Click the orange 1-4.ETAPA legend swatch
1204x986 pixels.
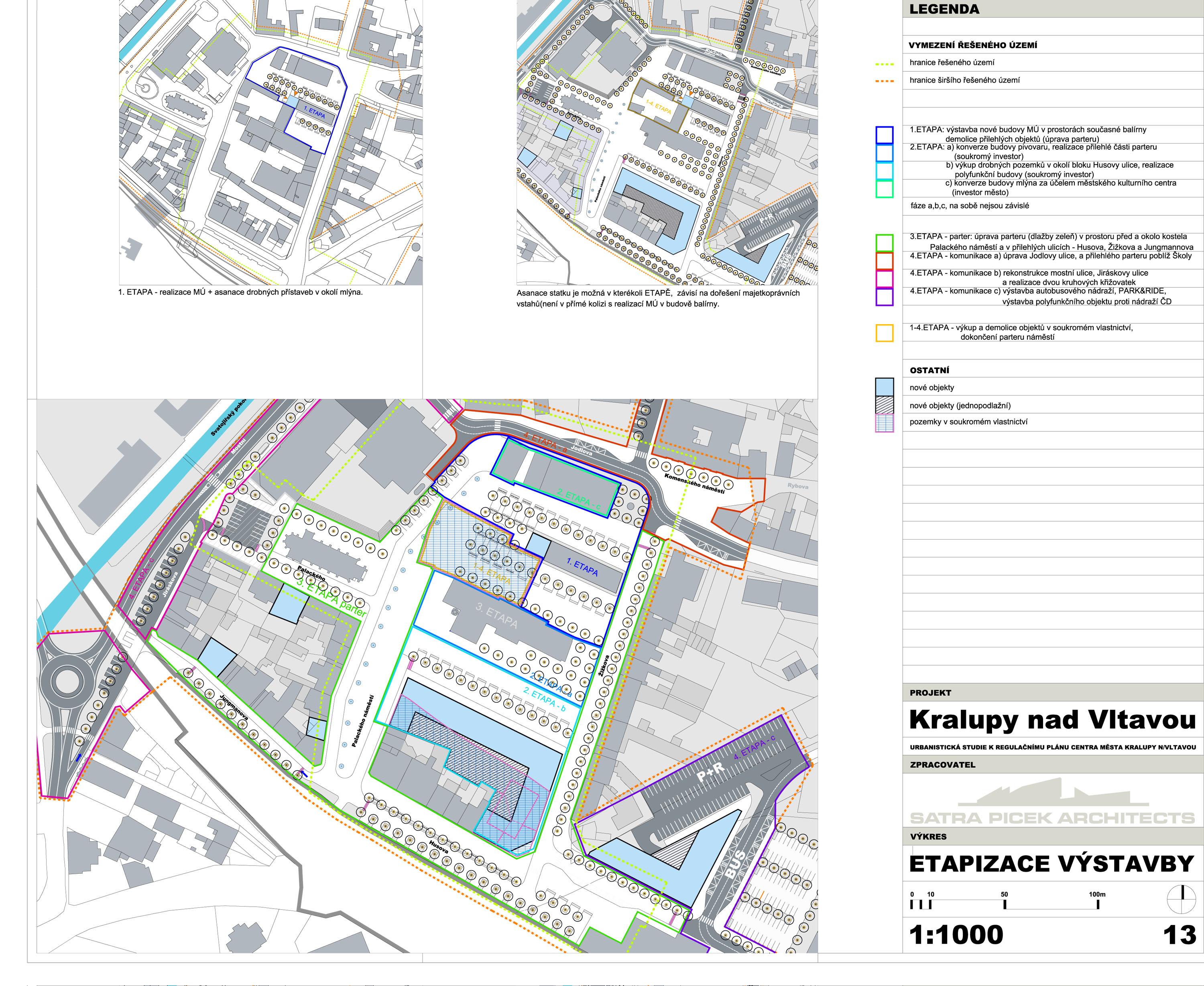[884, 333]
